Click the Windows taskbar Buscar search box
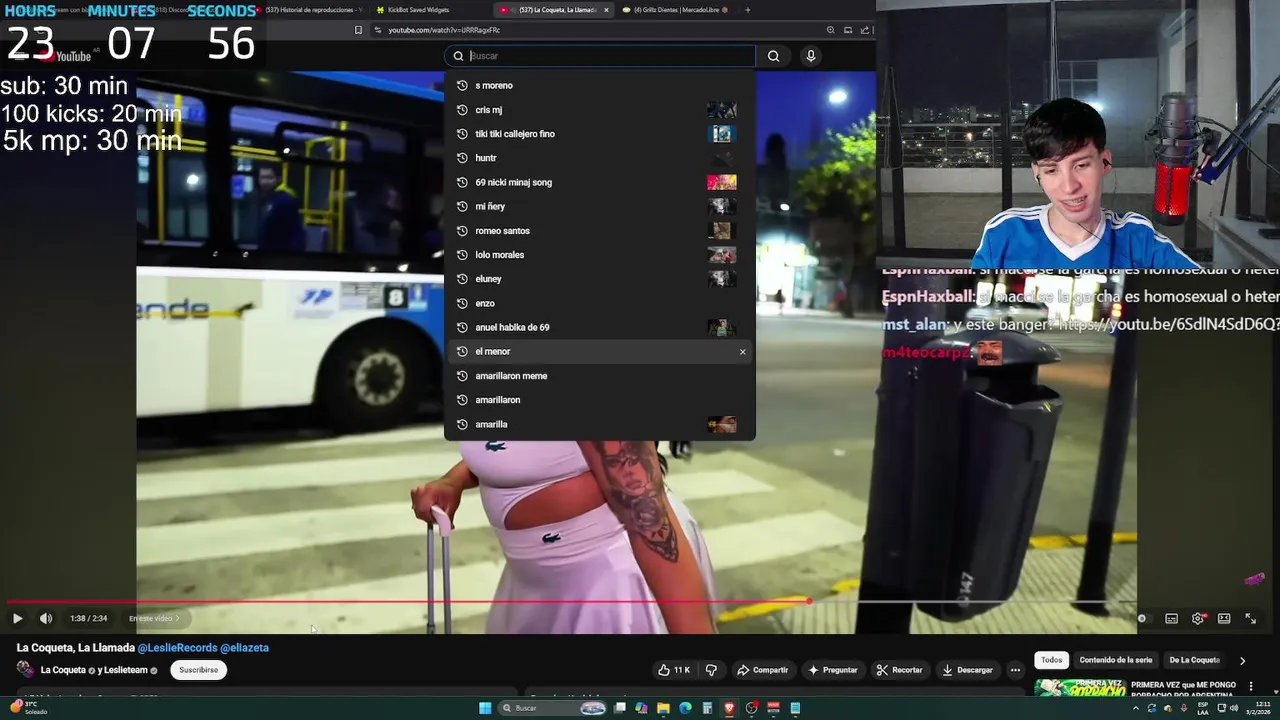Viewport: 1280px width, 720px height. tap(553, 708)
